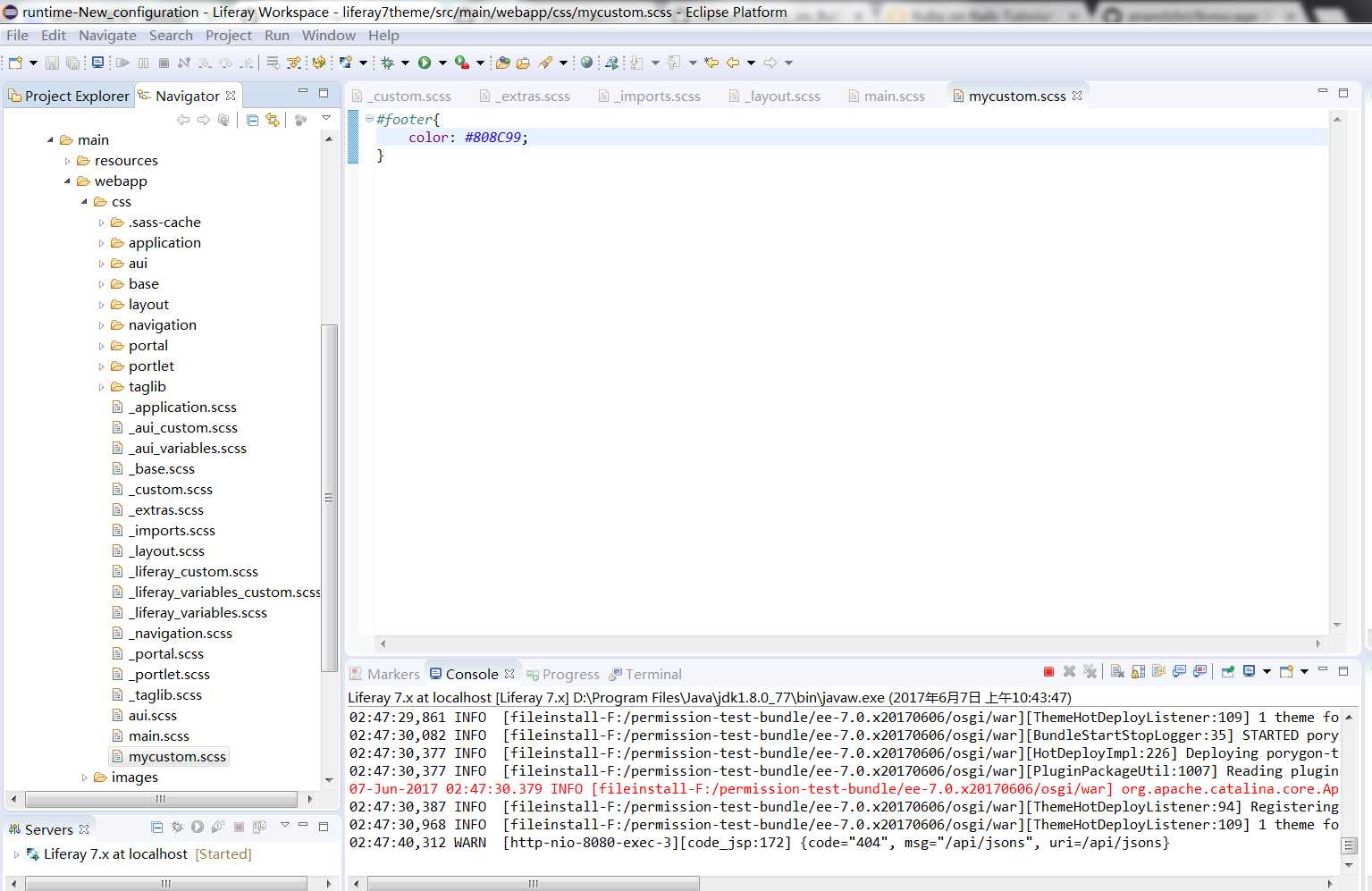This screenshot has width=1372, height=891.
Task: Open the New wizard dropdown arrow
Action: point(33,63)
